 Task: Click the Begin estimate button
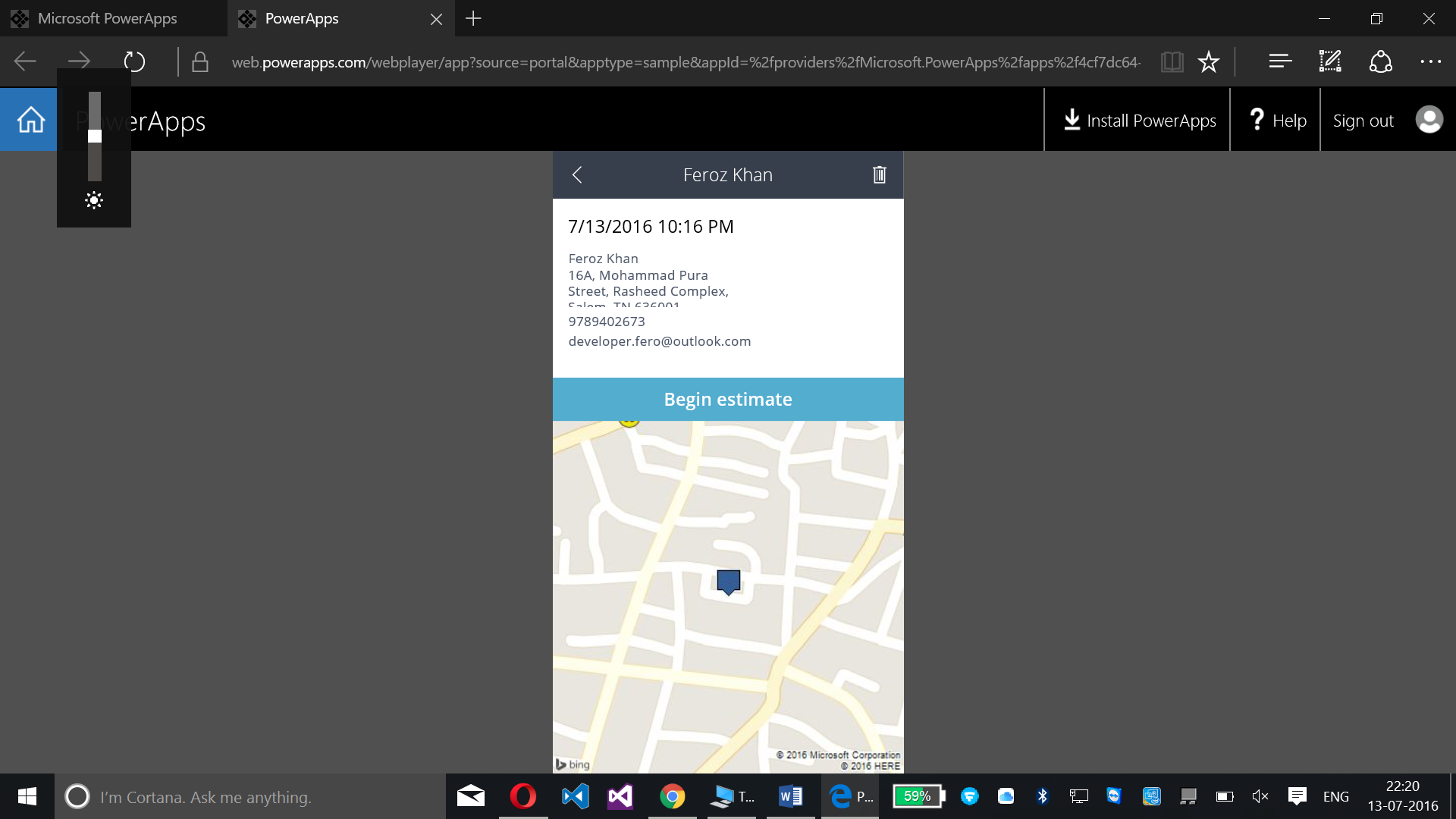pyautogui.click(x=728, y=399)
